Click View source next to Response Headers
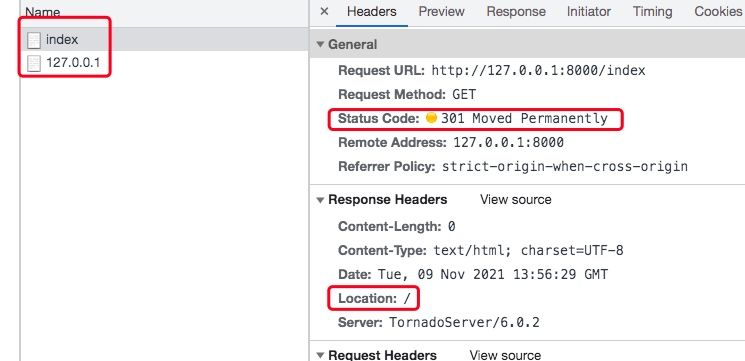Screen dimensions: 745x361 [x=516, y=200]
